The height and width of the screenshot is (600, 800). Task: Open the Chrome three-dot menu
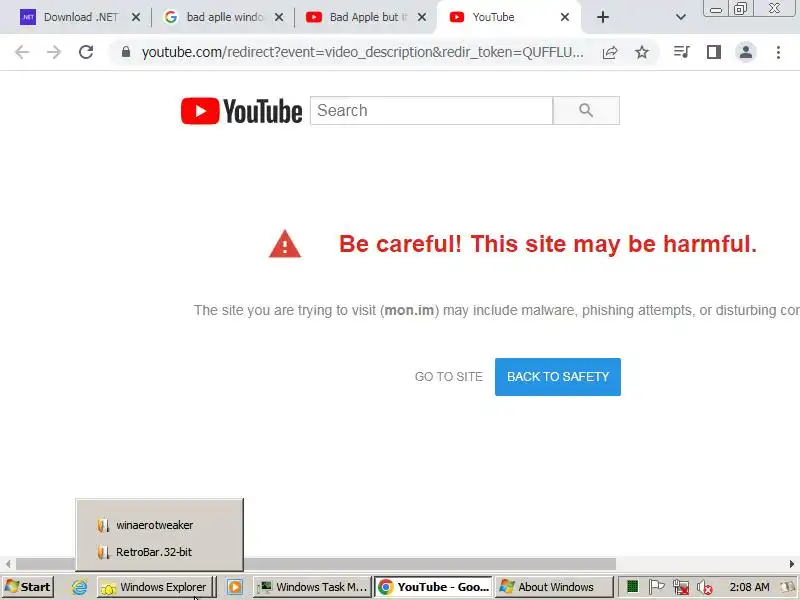point(778,52)
